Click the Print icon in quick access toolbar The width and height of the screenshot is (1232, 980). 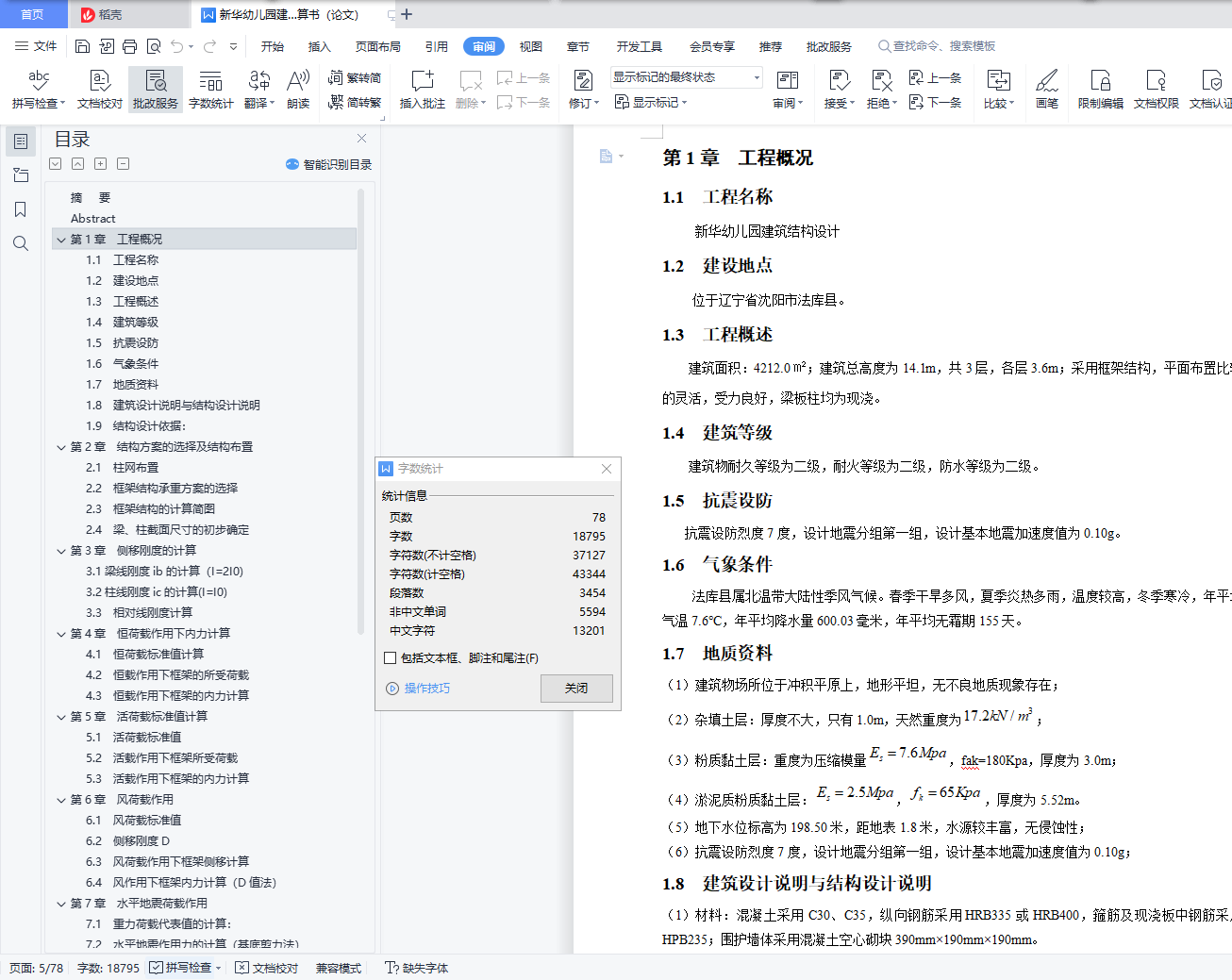point(129,46)
